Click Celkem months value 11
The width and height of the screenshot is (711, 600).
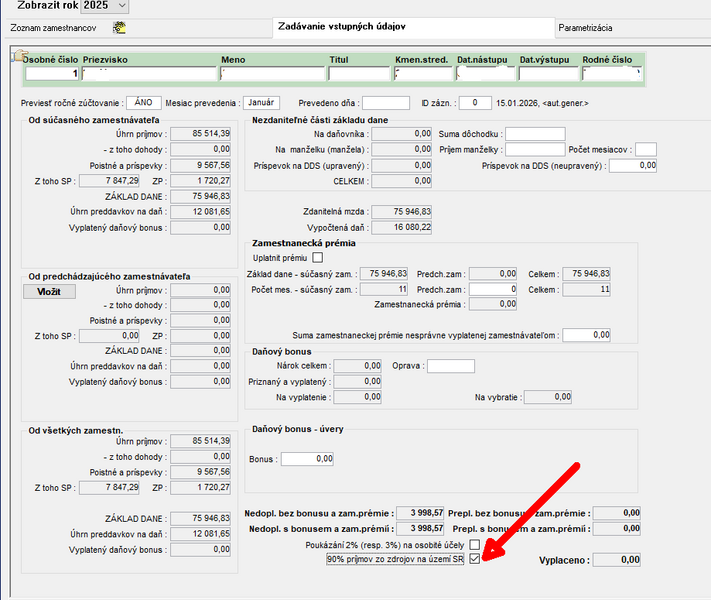[x=586, y=289]
